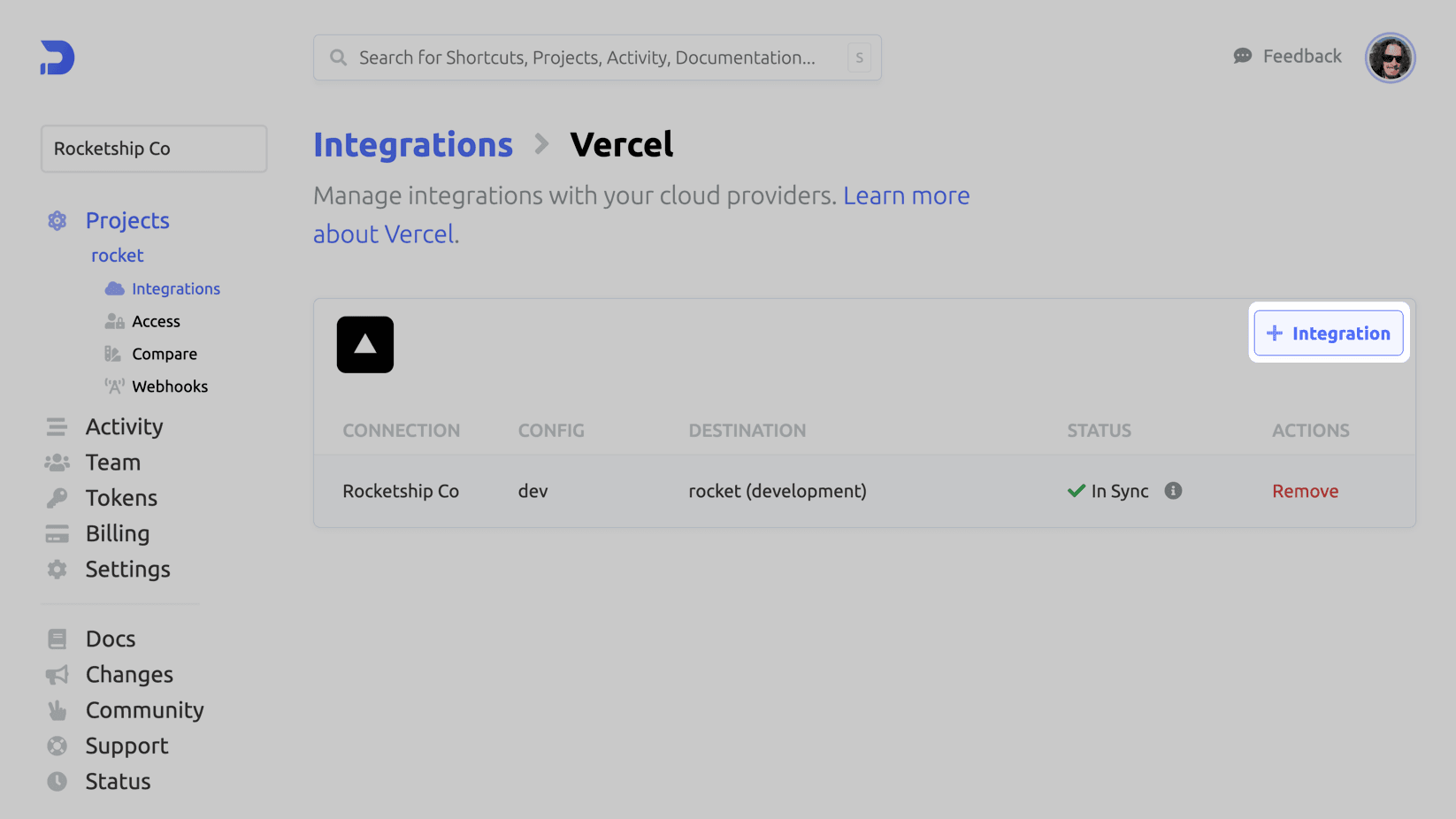
Task: Click the Settings gear icon in sidebar
Action: (57, 570)
